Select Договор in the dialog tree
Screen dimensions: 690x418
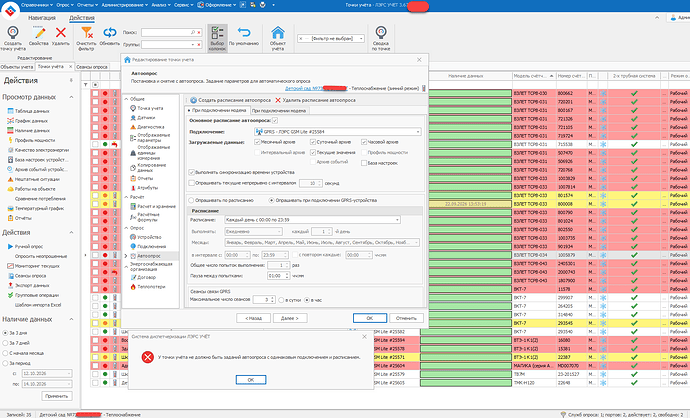(147, 277)
